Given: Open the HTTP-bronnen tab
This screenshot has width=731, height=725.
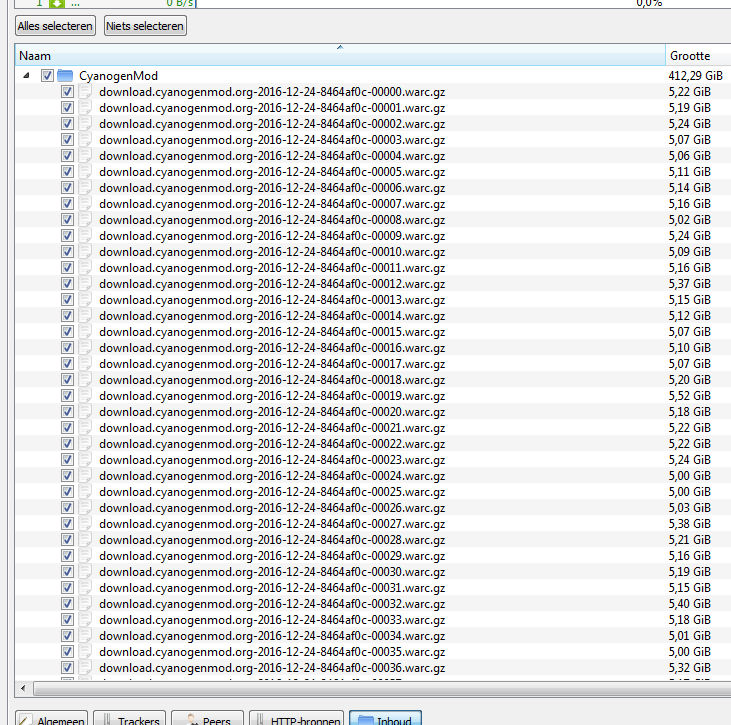Looking at the screenshot, I should pyautogui.click(x=297, y=718).
